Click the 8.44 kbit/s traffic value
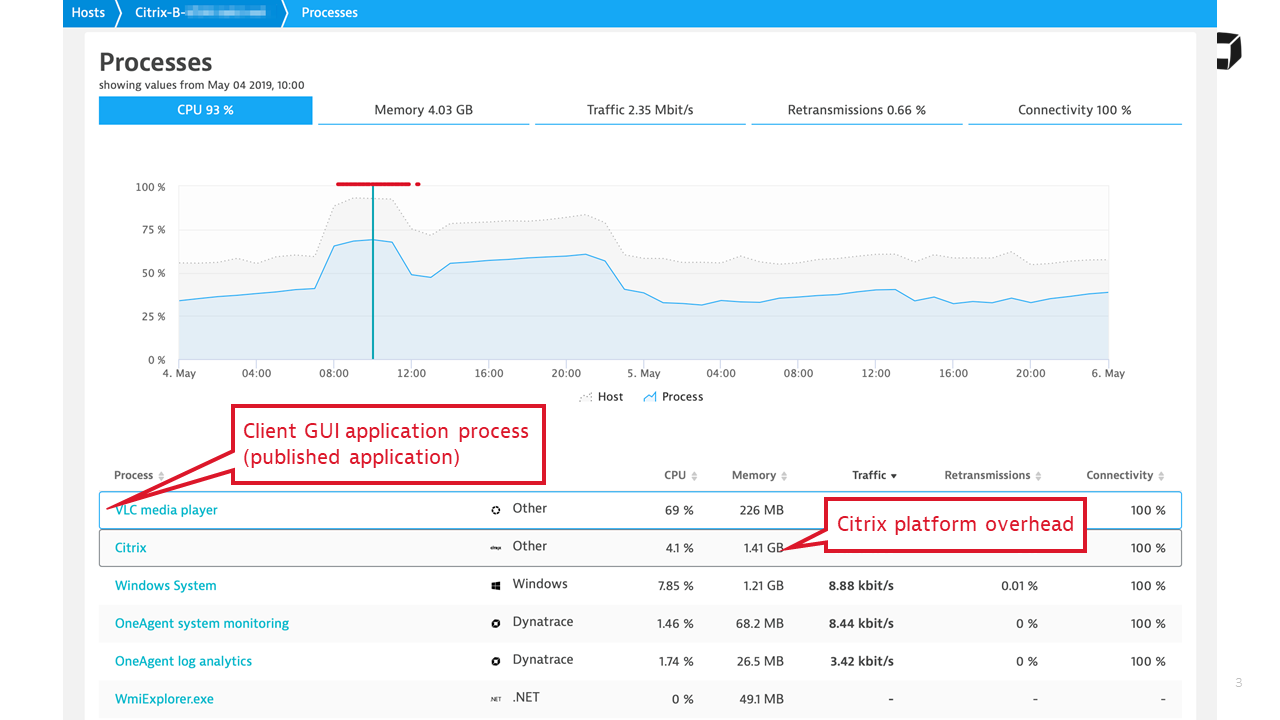Image resolution: width=1280 pixels, height=720 pixels. pyautogui.click(x=861, y=624)
